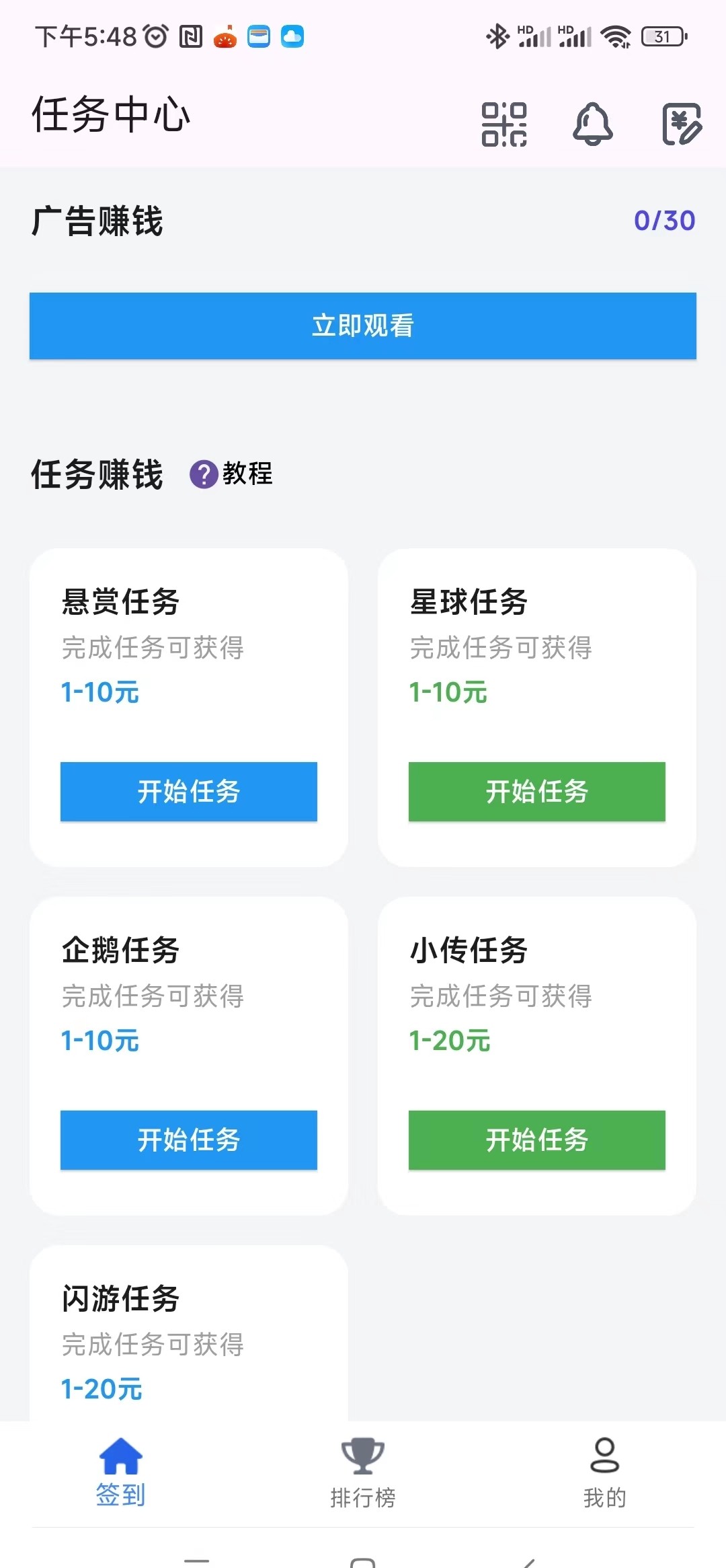This screenshot has height=1568, width=726.
Task: Tap the person icon for 我的
Action: click(x=604, y=1456)
